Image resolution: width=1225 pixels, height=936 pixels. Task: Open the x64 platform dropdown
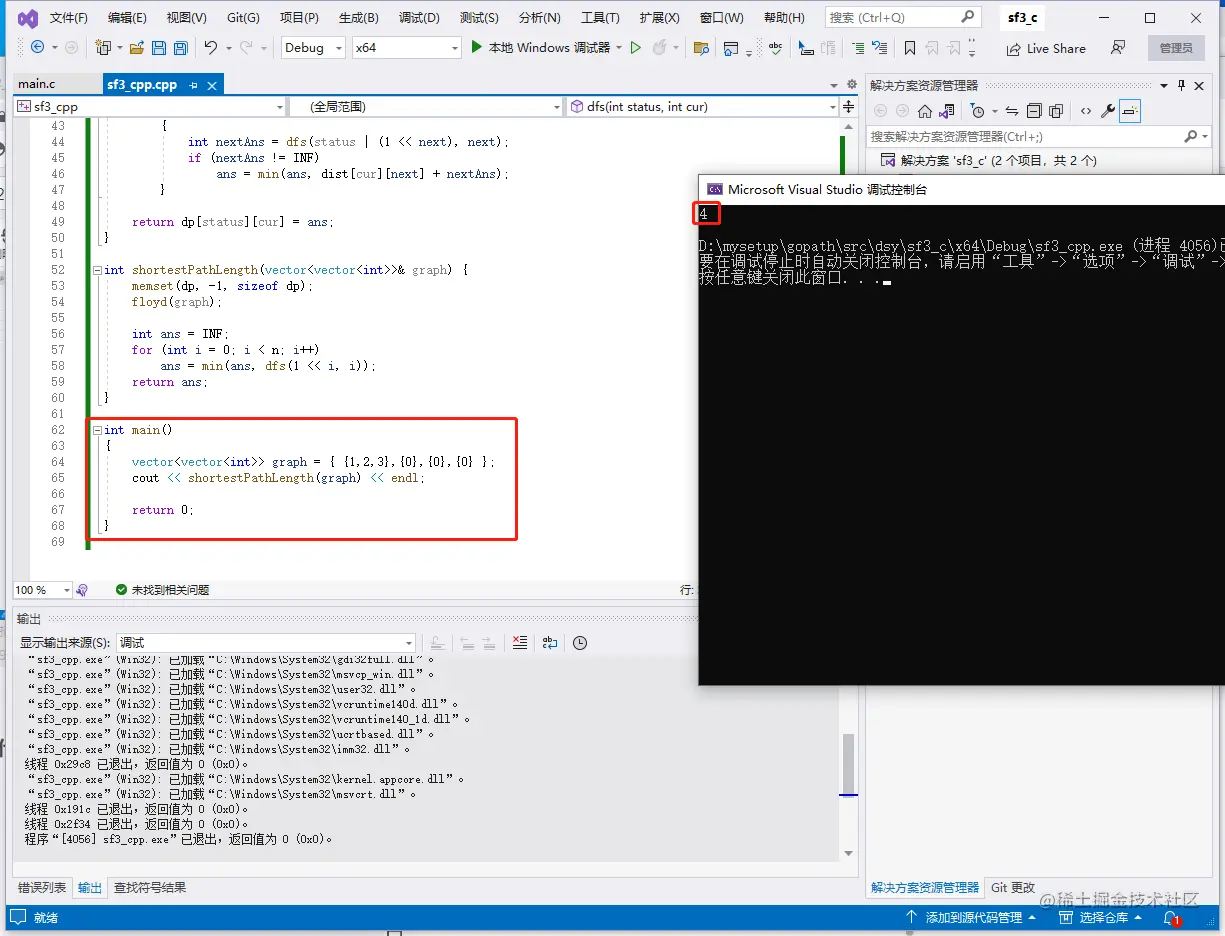point(406,47)
